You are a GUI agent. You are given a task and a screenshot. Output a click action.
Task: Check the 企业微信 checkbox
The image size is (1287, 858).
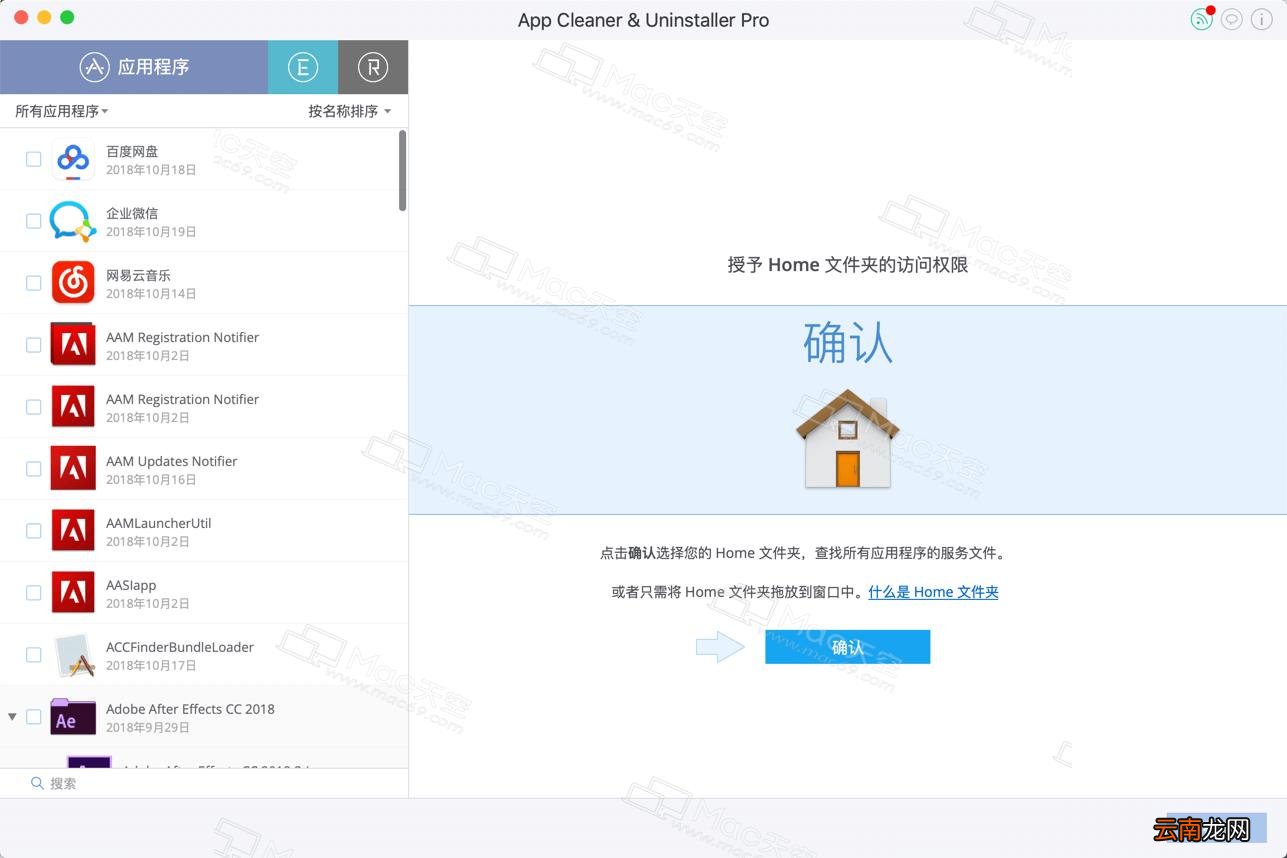[x=33, y=221]
